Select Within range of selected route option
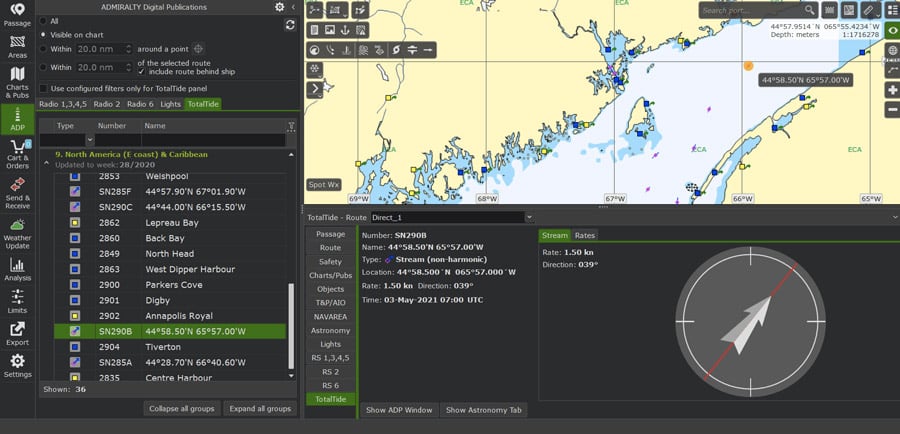The image size is (900, 434). point(43,67)
